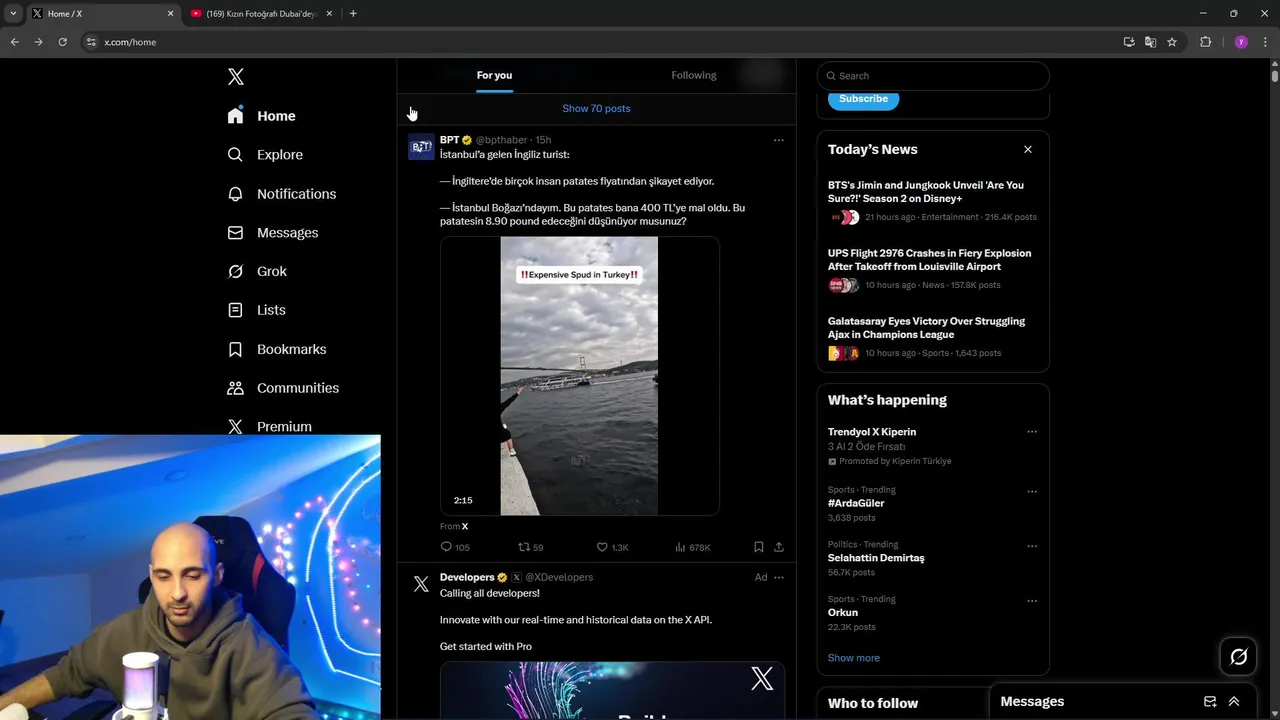Show more trending topics
Viewport: 1280px width, 720px height.
(x=854, y=658)
